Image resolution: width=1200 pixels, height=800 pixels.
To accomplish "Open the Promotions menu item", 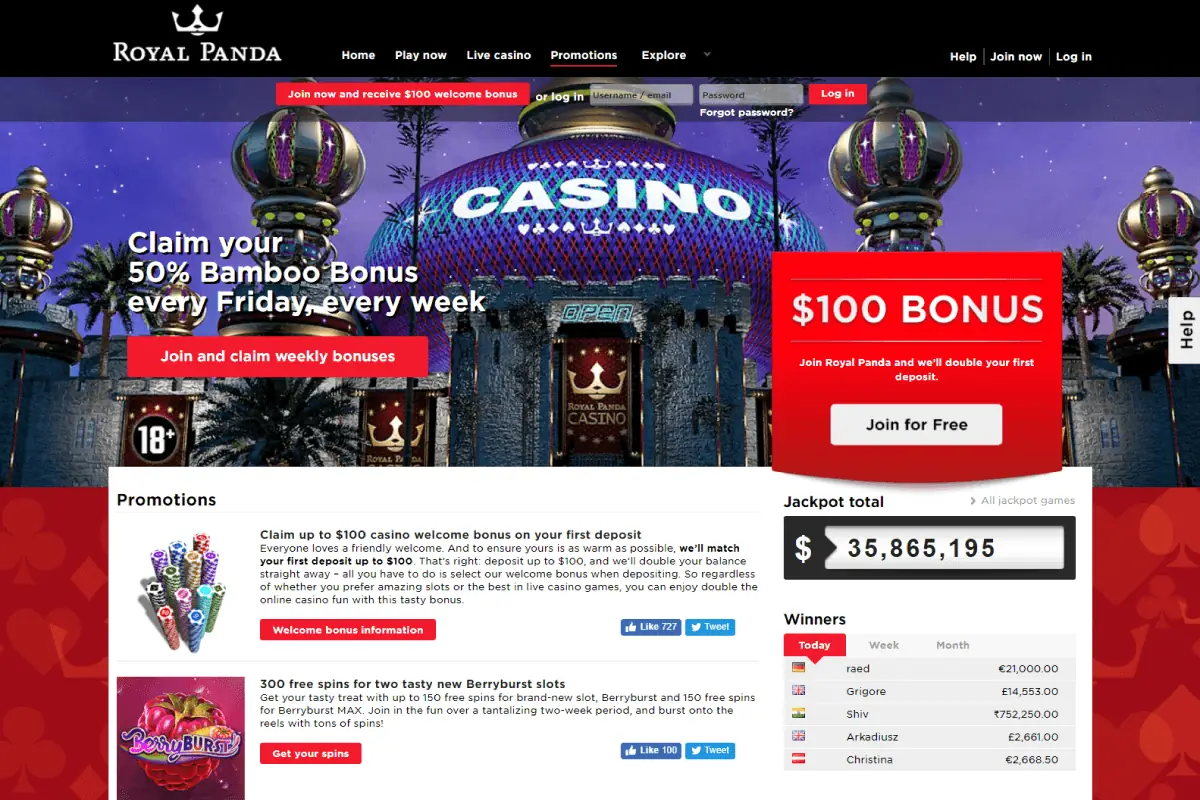I will 584,55.
